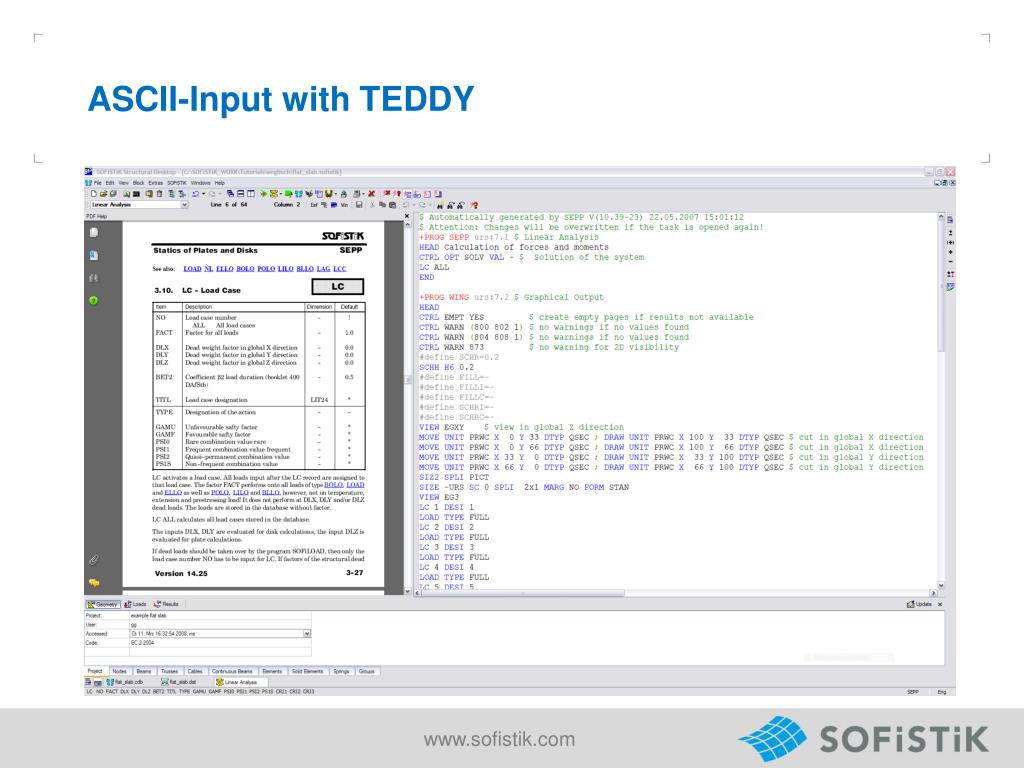1024x768 pixels.
Task: Open the Edit menu
Action: [x=110, y=183]
